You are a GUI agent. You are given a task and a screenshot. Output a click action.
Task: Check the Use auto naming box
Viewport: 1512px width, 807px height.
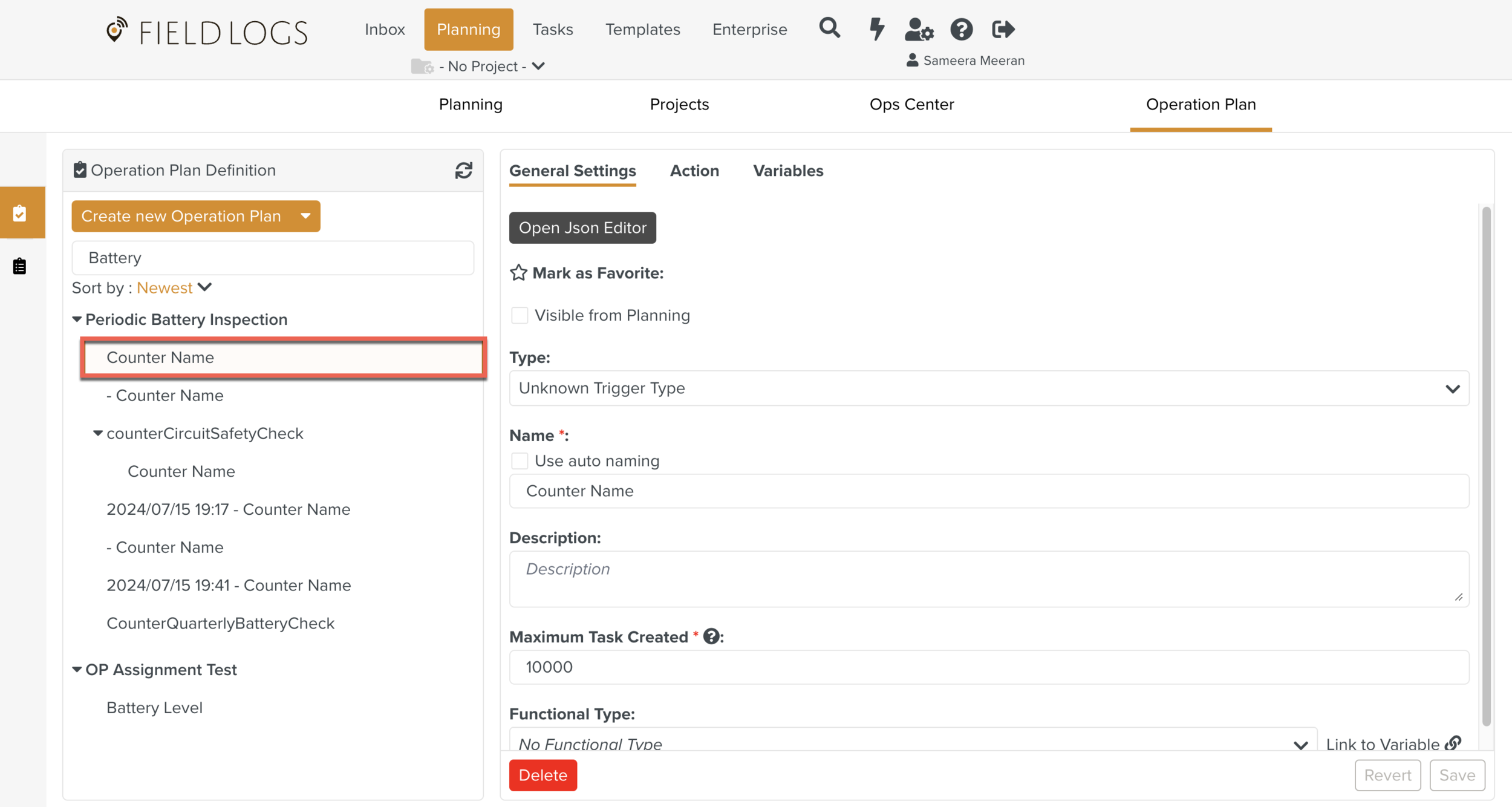click(520, 461)
